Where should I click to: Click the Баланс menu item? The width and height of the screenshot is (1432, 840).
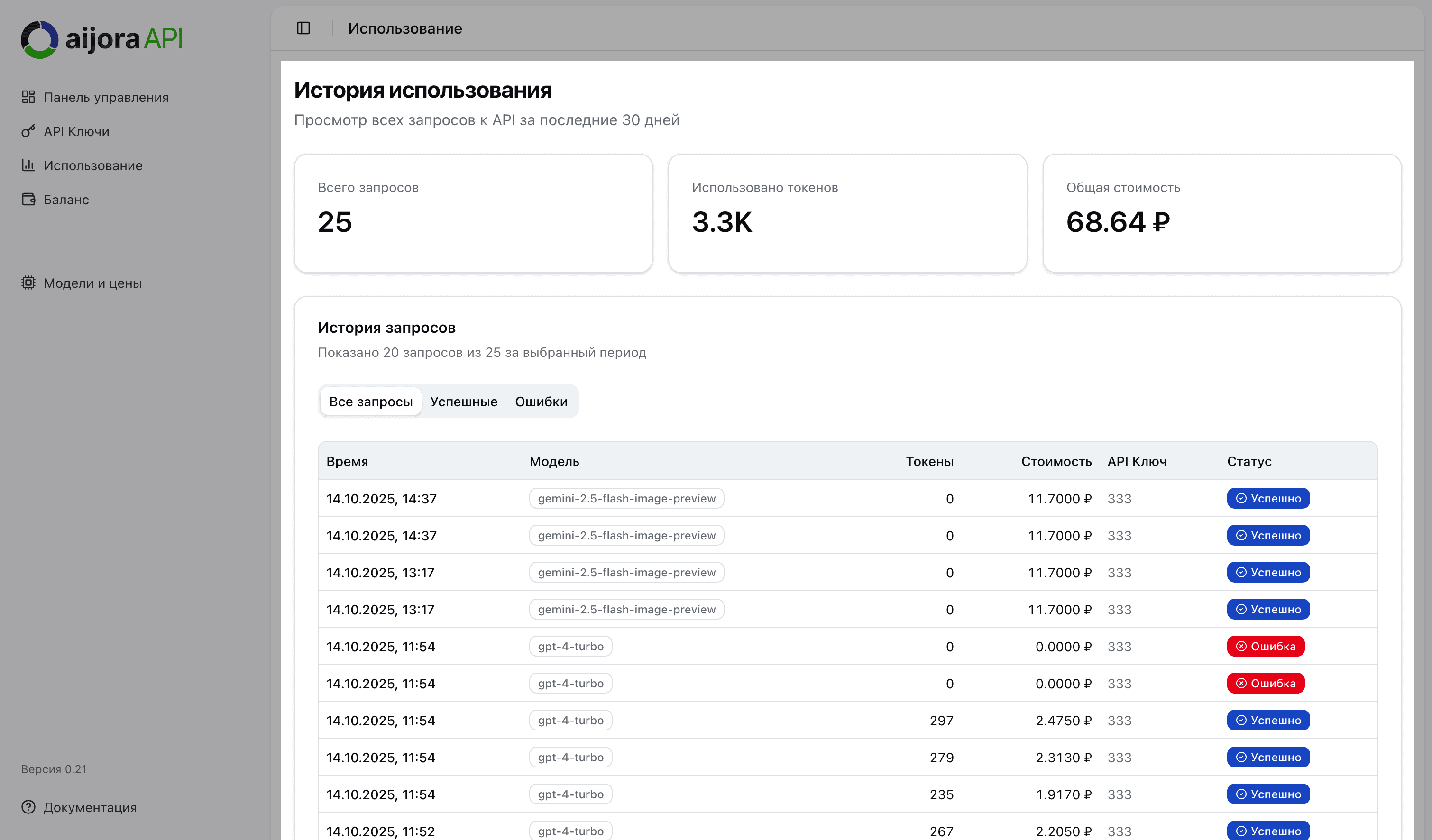[x=66, y=200]
